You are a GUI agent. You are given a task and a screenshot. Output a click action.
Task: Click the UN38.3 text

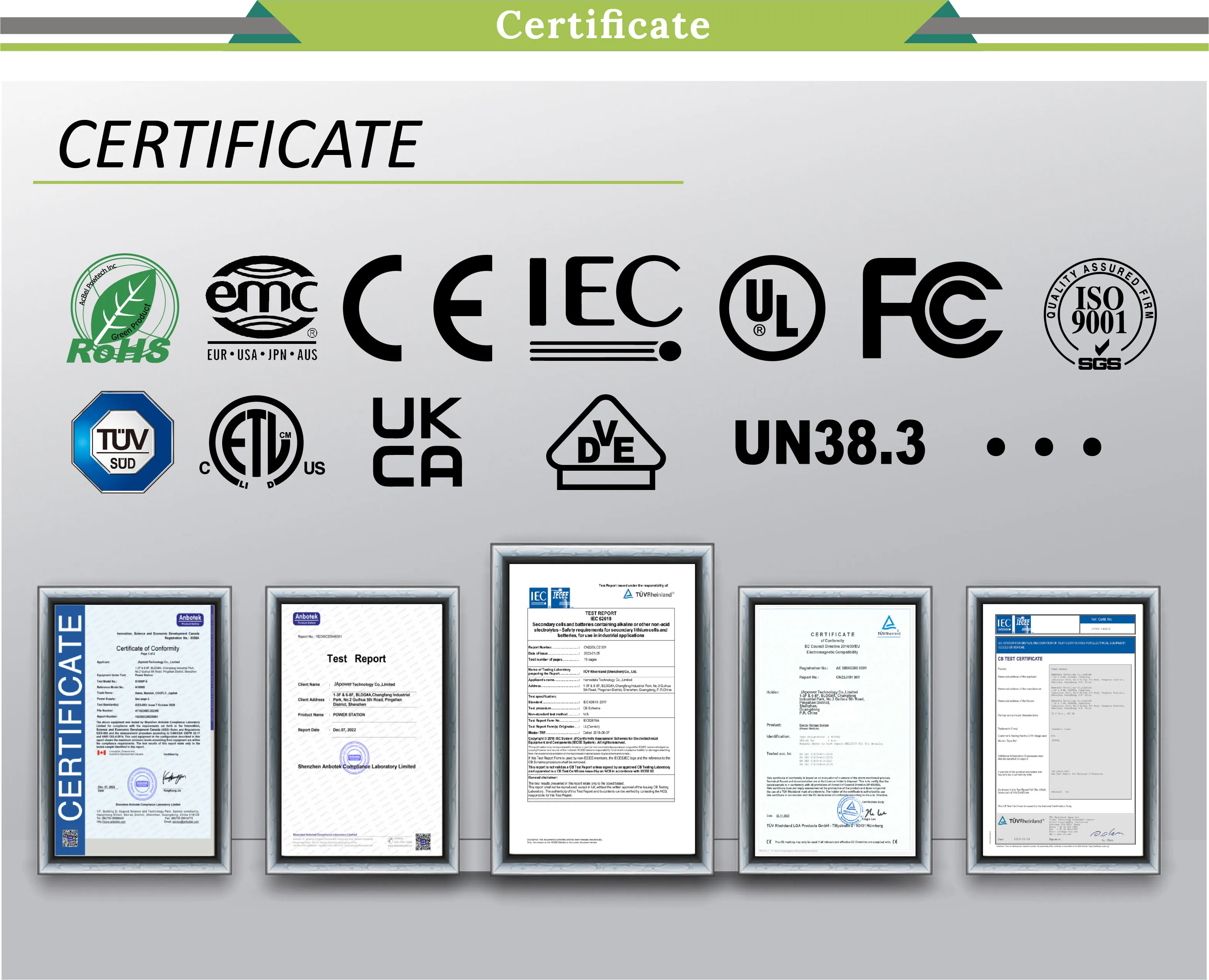830,443
